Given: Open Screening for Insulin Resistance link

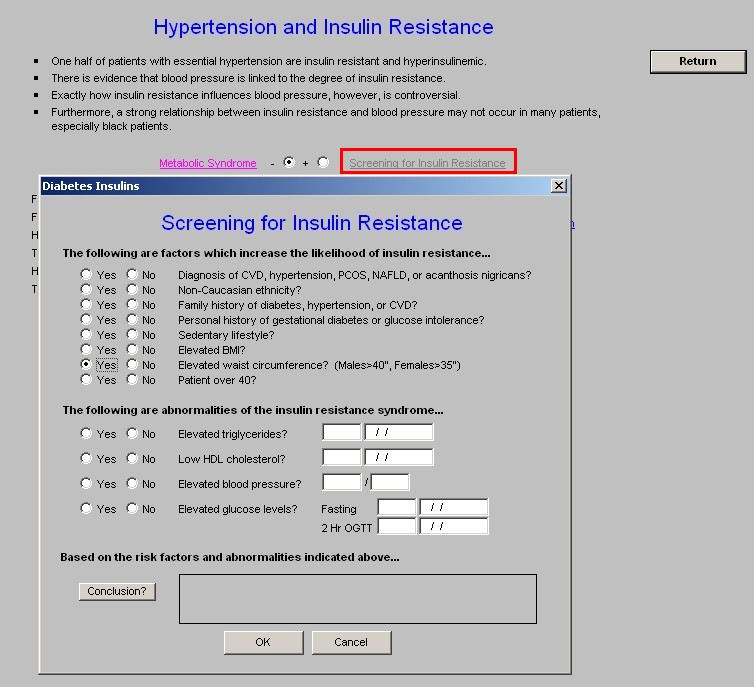Looking at the screenshot, I should pos(427,163).
